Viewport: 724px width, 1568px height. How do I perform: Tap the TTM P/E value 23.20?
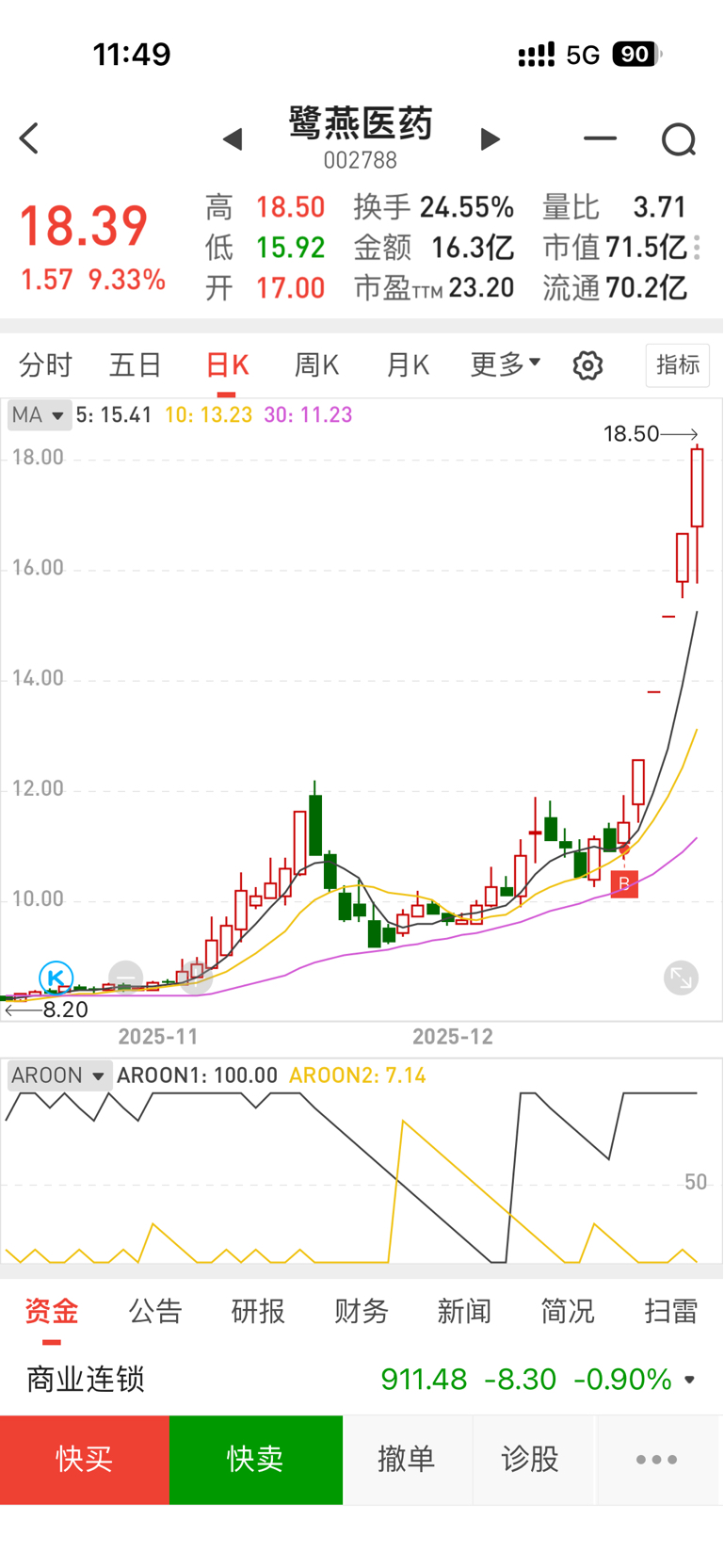481,288
